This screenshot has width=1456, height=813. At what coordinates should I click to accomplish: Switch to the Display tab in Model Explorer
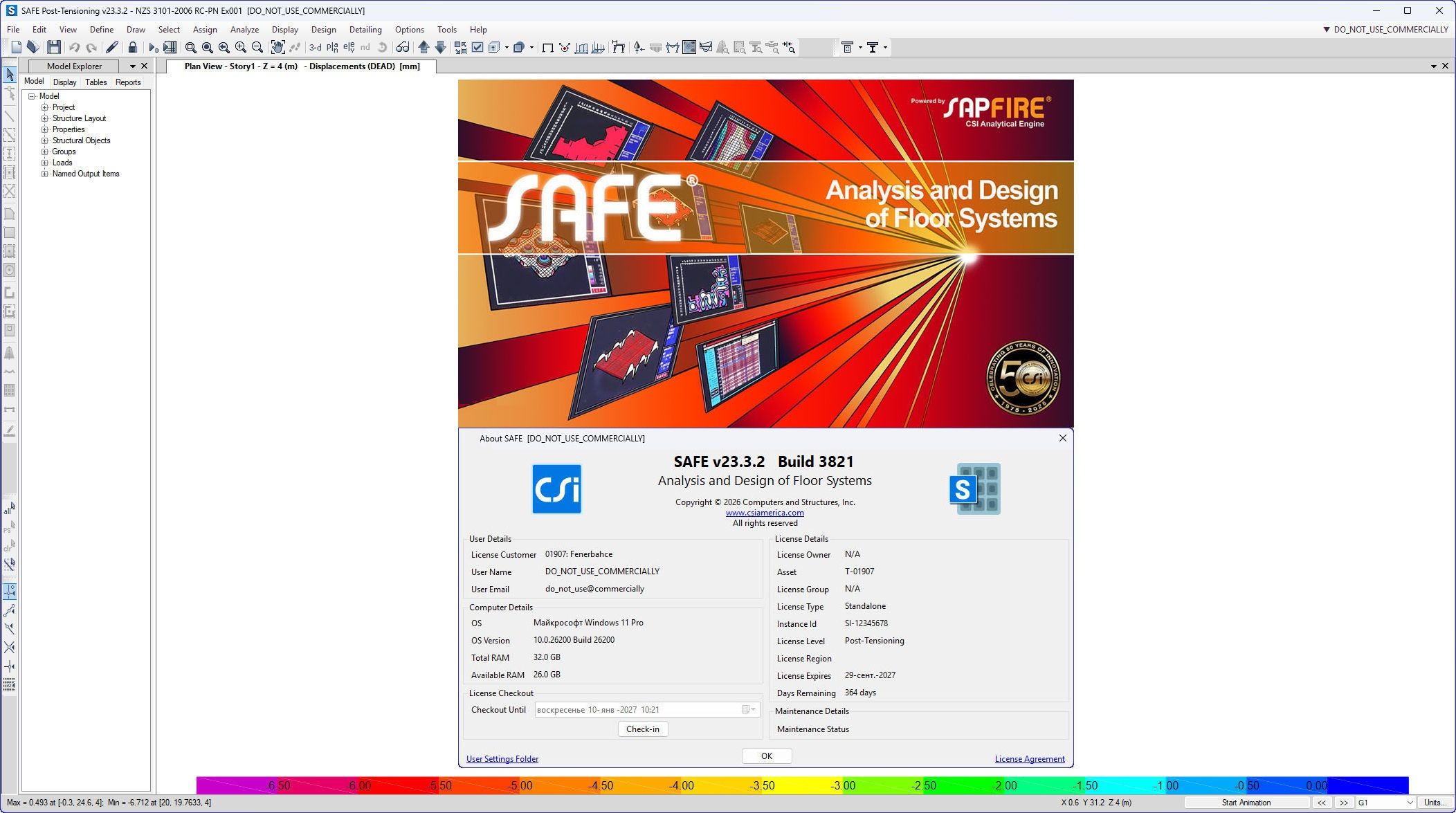point(65,82)
